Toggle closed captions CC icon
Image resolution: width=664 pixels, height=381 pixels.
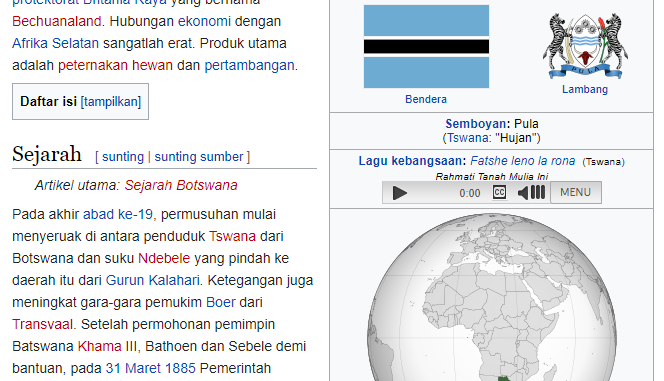[x=499, y=193]
